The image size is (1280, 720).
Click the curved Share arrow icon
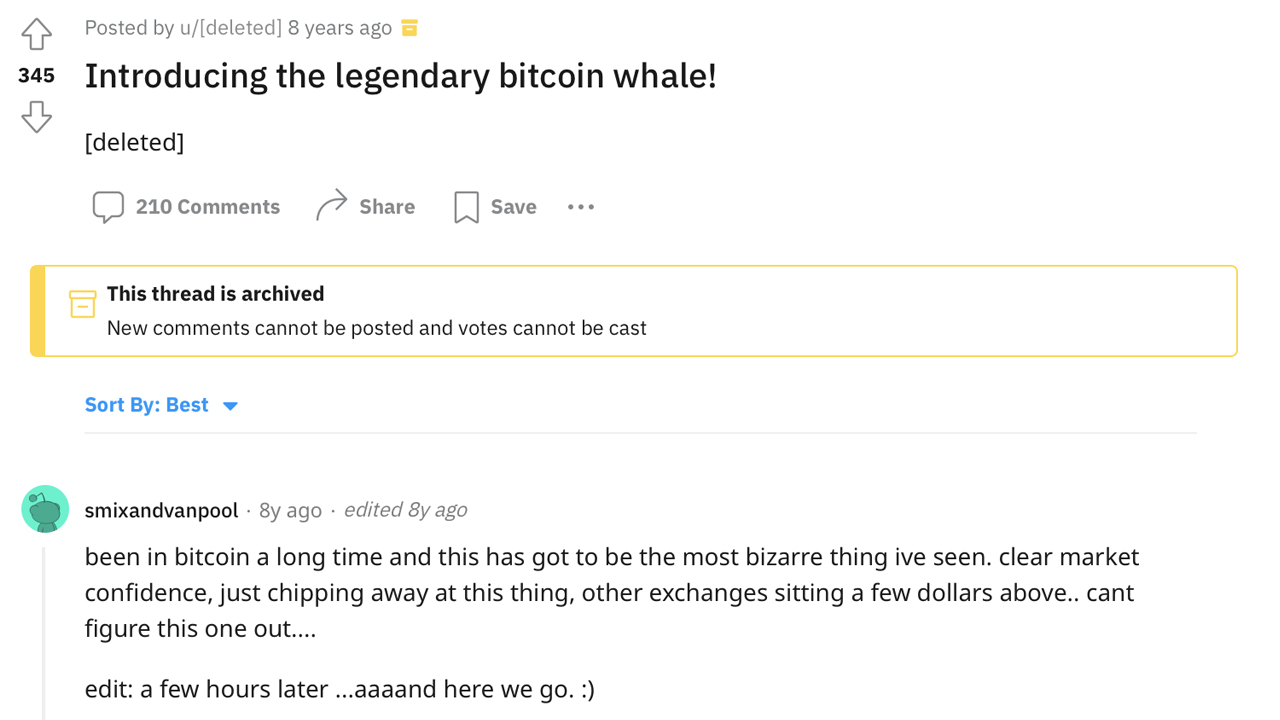tap(332, 206)
